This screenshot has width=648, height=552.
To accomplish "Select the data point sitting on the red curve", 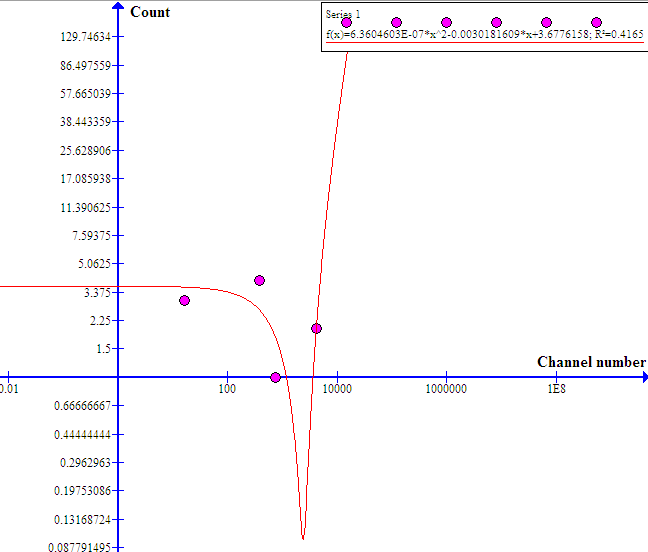I will point(316,328).
